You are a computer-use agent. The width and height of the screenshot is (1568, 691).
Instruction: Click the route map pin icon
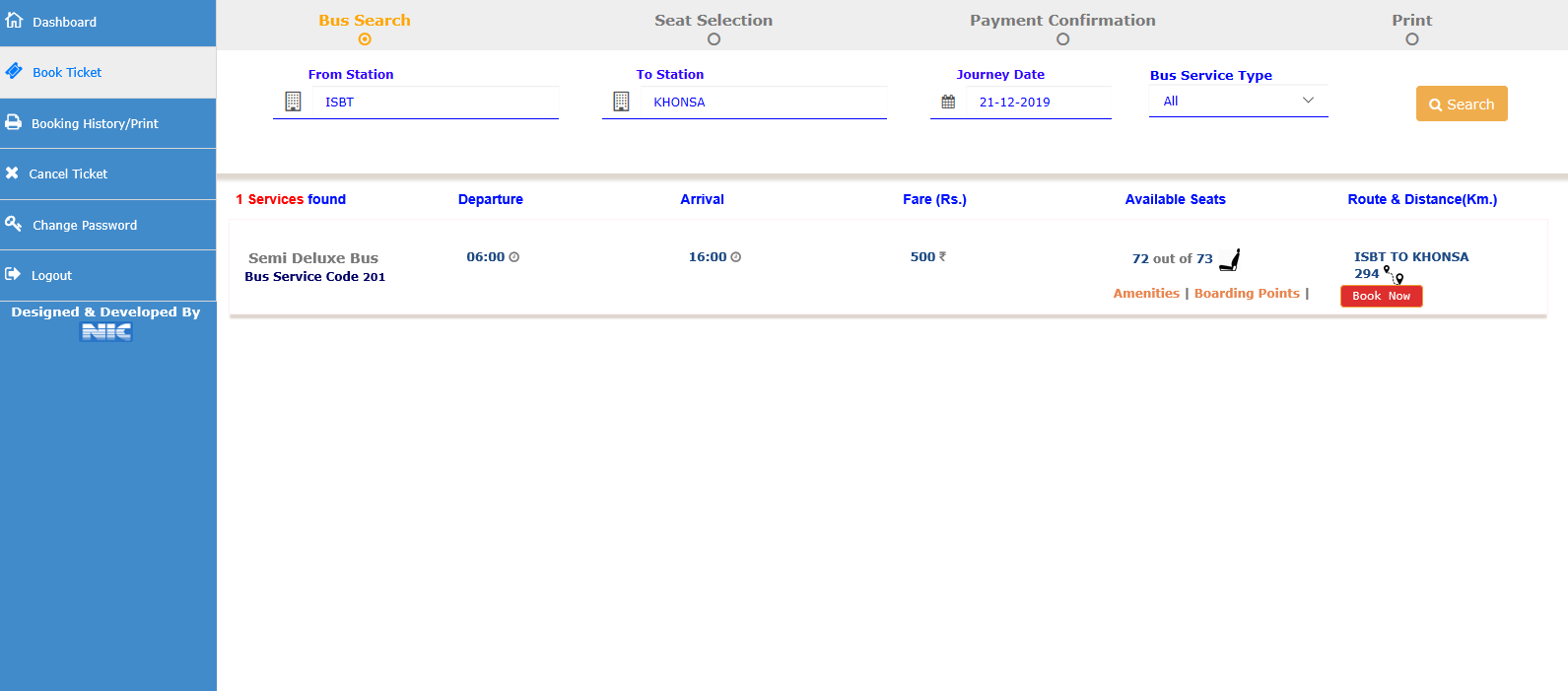point(1394,274)
